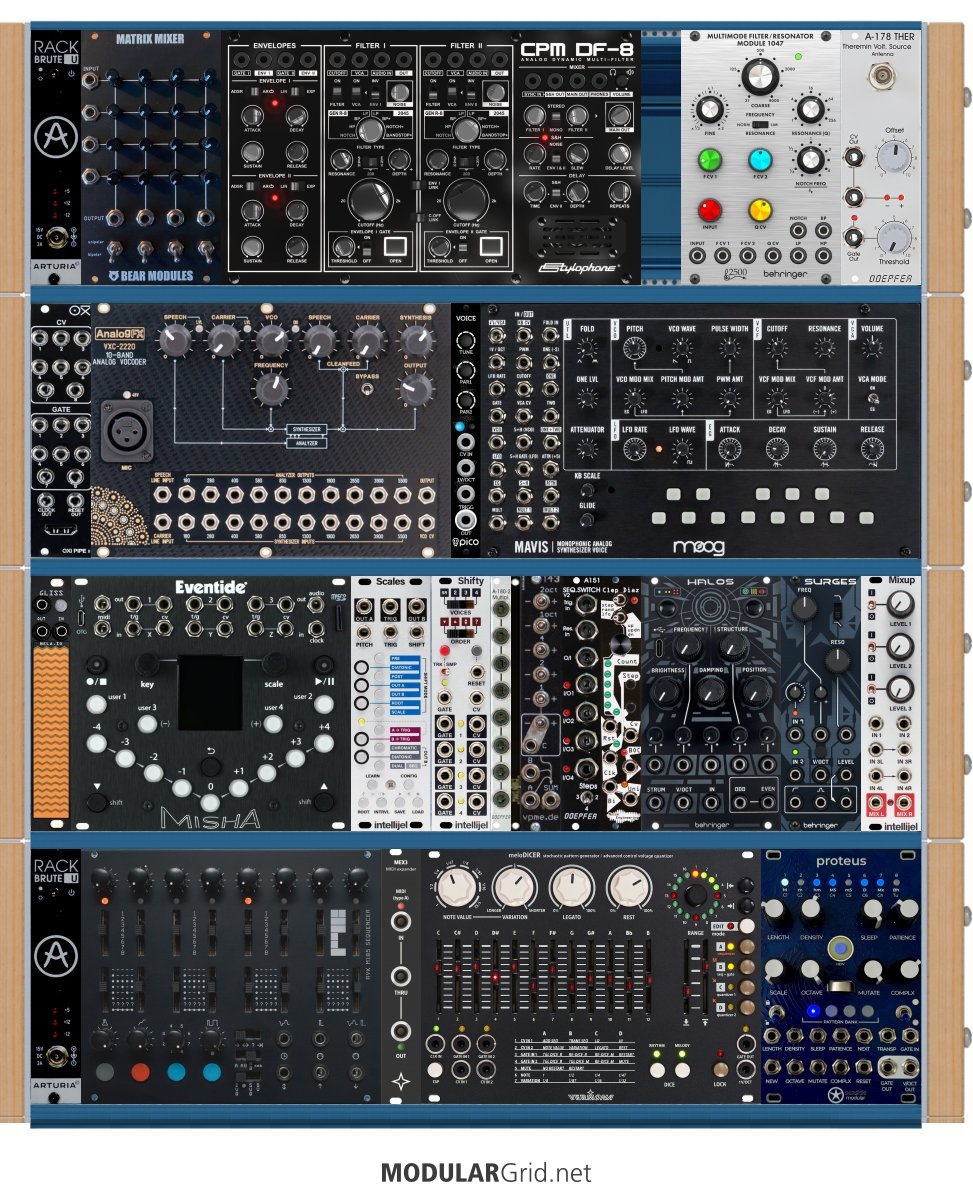The image size is (973, 1194).
Task: Click the Stylophone speaker grille on the DF-8
Action: coord(576,238)
